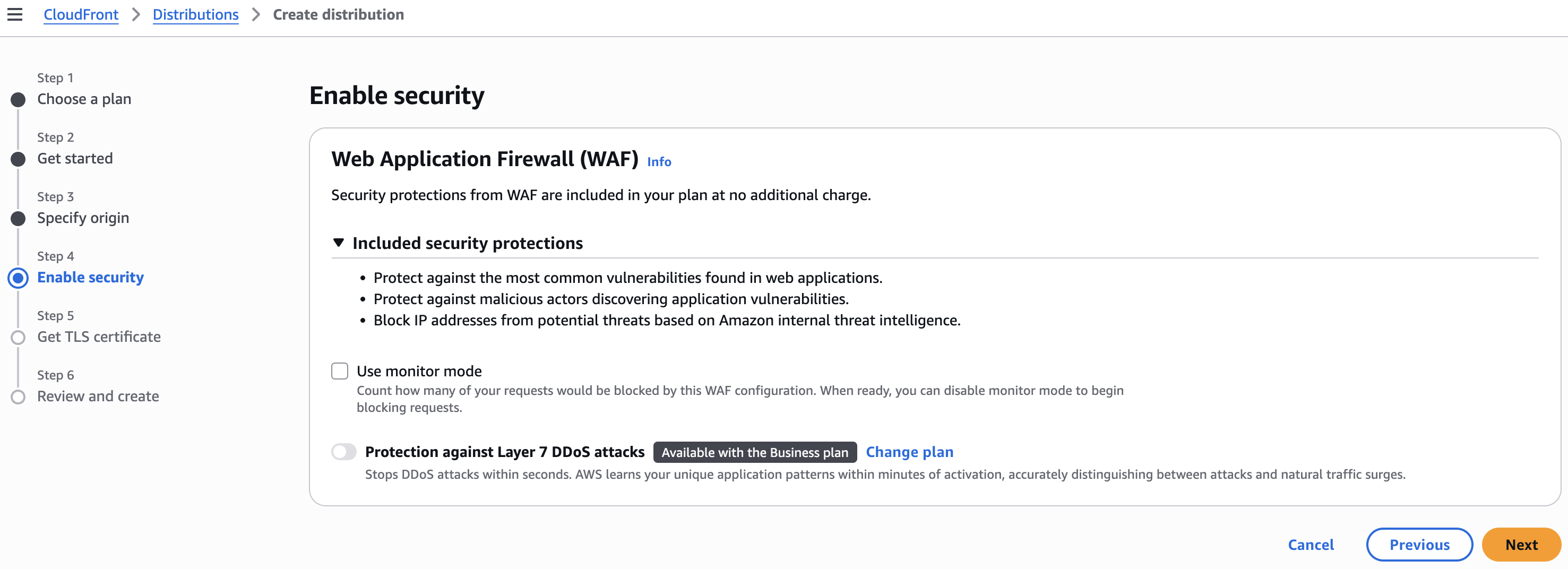Collapse the Included security protections section
This screenshot has width=1568, height=569.
point(339,243)
